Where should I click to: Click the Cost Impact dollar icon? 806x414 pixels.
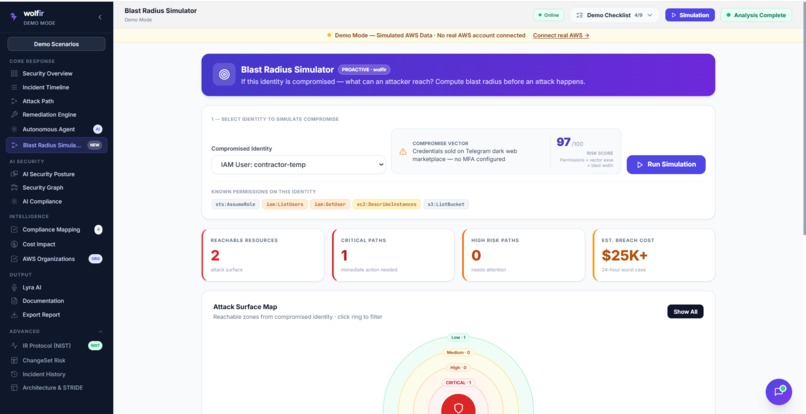point(14,244)
